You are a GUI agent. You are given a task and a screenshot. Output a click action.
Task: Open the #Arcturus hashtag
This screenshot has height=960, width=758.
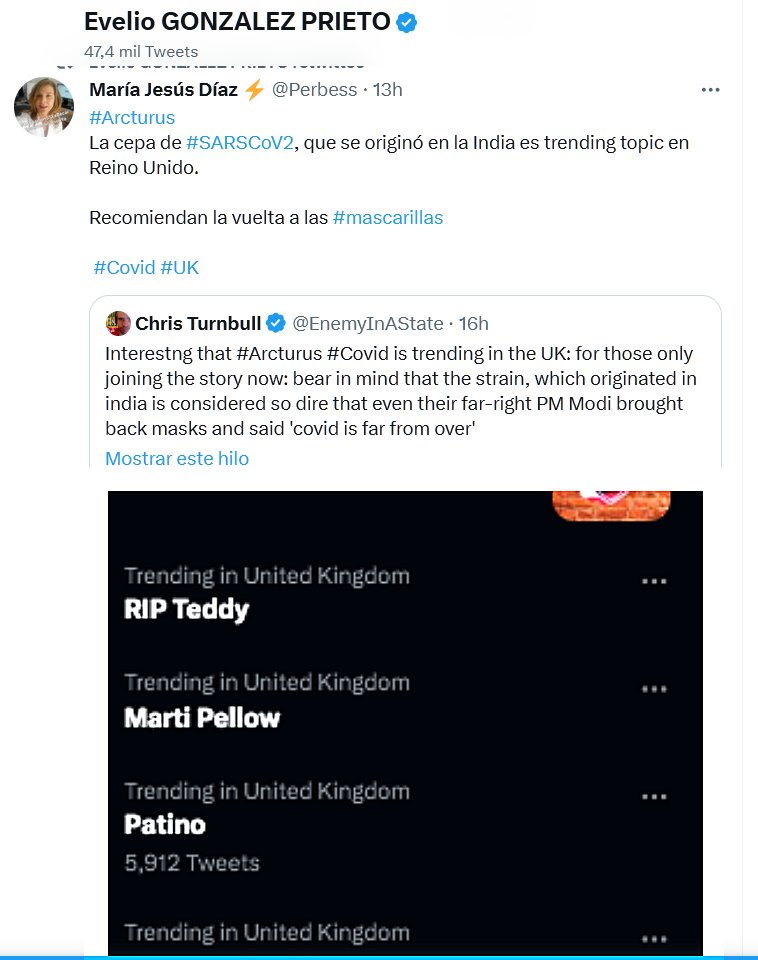132,118
